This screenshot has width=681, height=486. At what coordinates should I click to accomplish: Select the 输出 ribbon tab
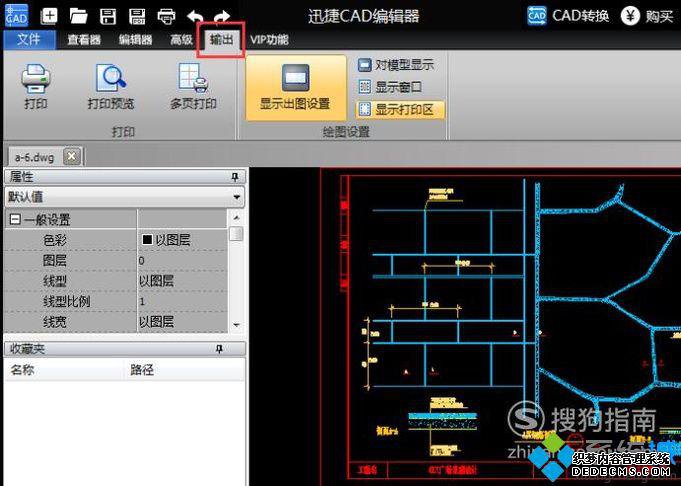coord(221,40)
